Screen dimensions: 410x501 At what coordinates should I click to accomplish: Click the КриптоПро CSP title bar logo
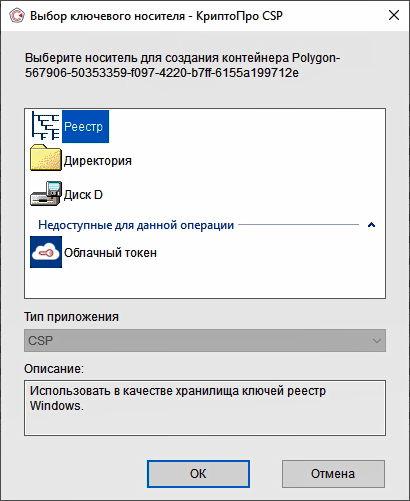(17, 15)
